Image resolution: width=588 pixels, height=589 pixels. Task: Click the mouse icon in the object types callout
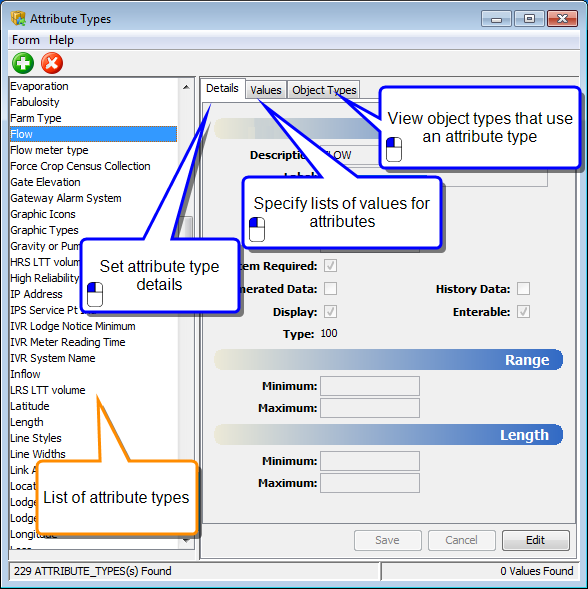pyautogui.click(x=394, y=149)
